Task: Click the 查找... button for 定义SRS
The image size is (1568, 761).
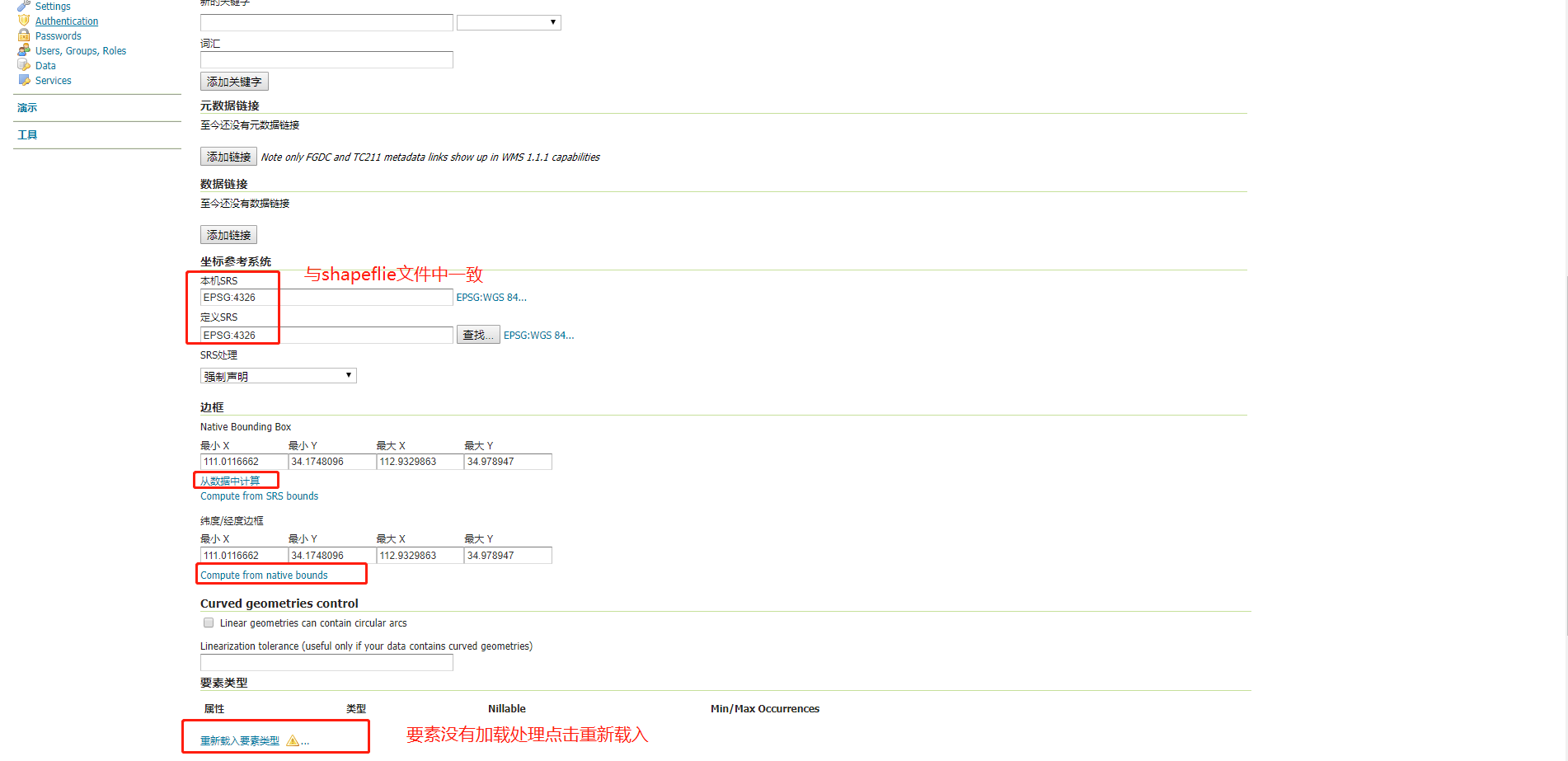Action: (478, 334)
